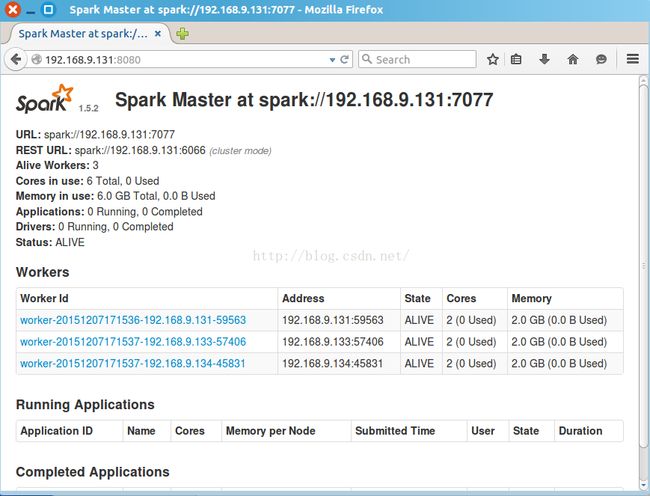Click the Status: ALIVE text
The image size is (650, 496).
click(50, 242)
